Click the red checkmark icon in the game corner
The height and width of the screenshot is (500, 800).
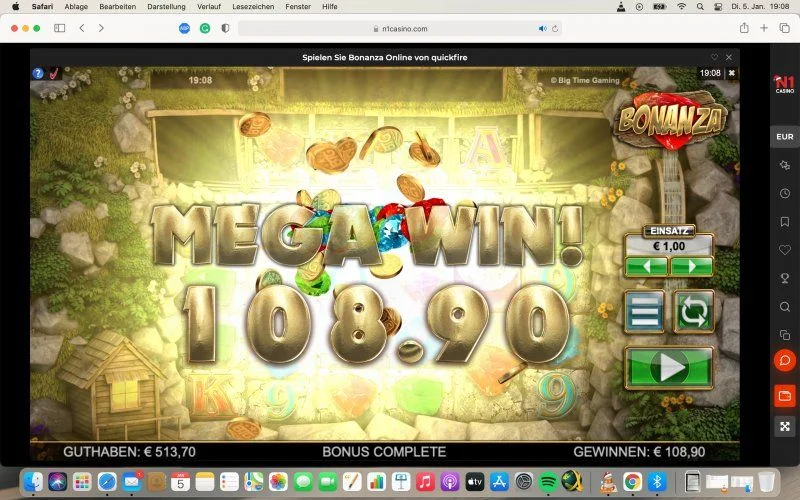click(x=54, y=73)
